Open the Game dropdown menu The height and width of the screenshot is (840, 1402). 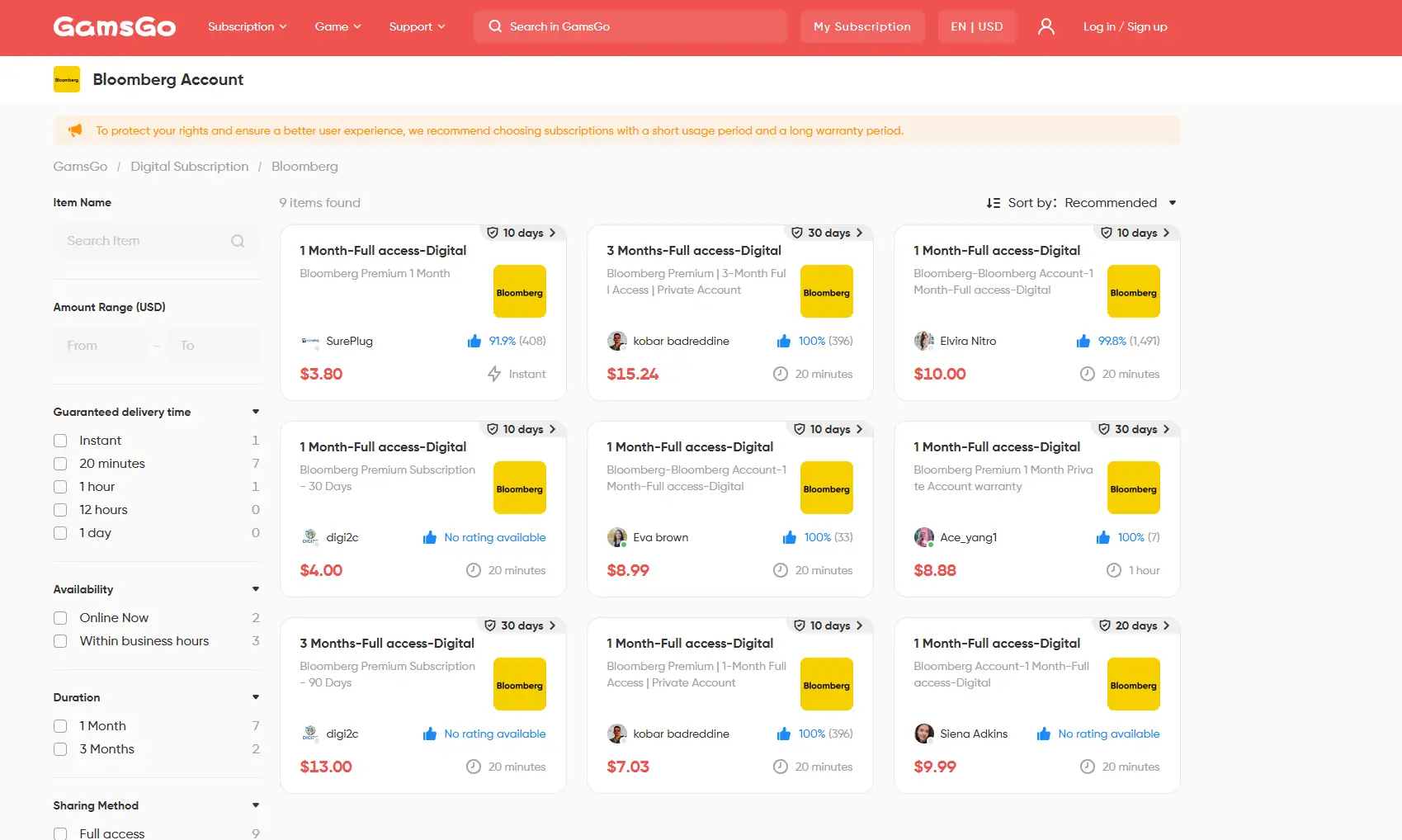338,26
